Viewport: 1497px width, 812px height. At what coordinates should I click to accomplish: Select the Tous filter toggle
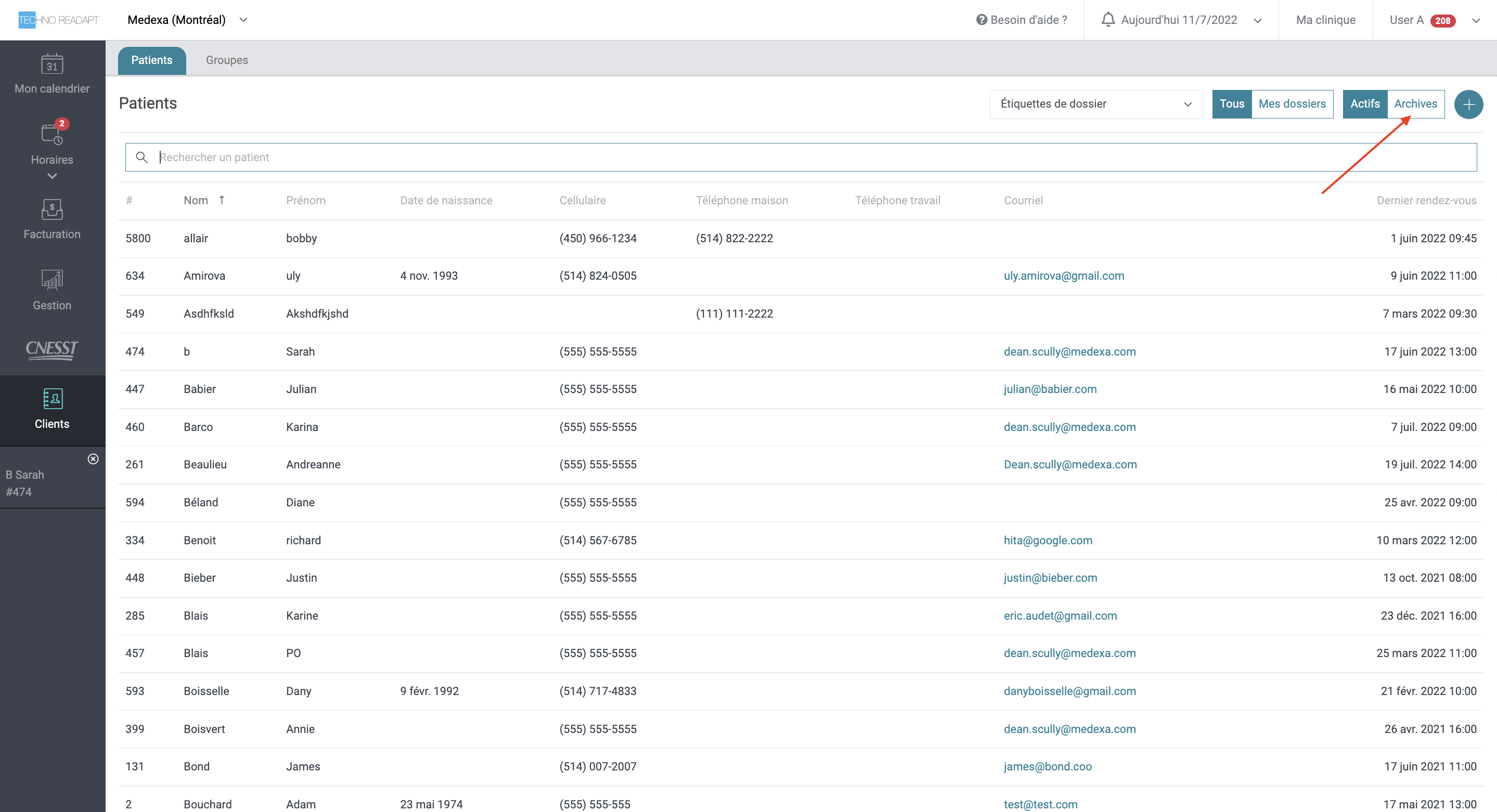[1231, 104]
